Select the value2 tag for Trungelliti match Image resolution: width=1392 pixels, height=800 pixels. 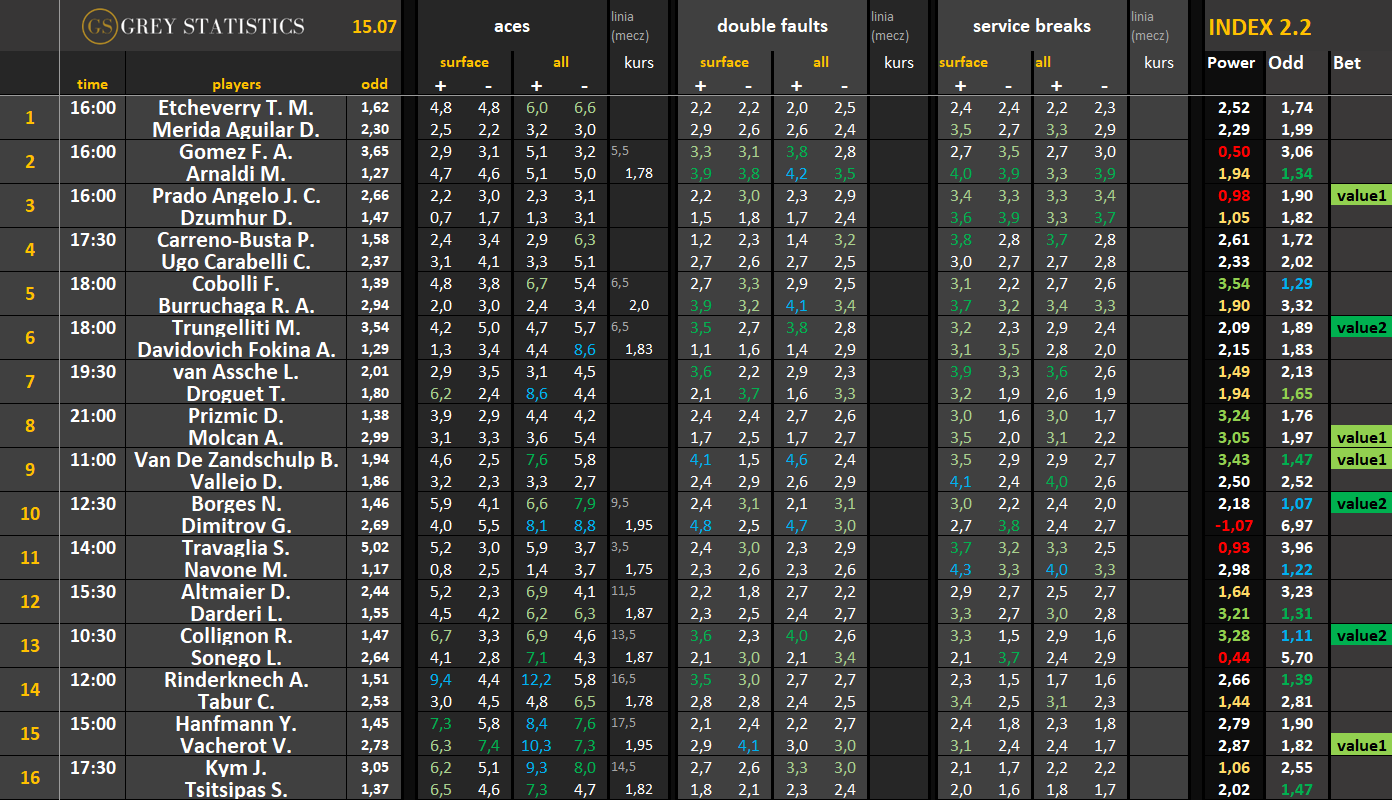click(1361, 328)
